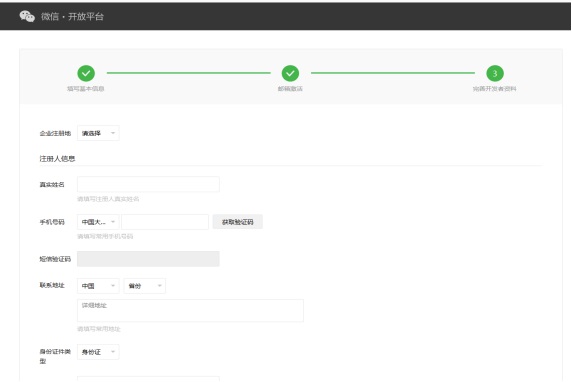This screenshot has height=382, width=572.
Task: Click the 完善开发者资料 step label
Action: click(495, 89)
